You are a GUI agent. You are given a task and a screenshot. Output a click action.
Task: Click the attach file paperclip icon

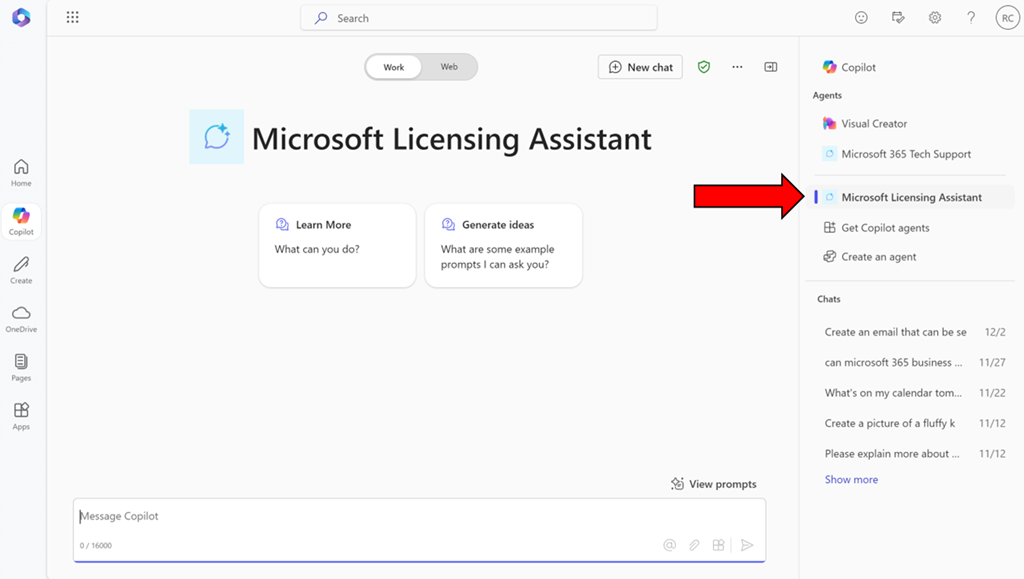pyautogui.click(x=694, y=545)
